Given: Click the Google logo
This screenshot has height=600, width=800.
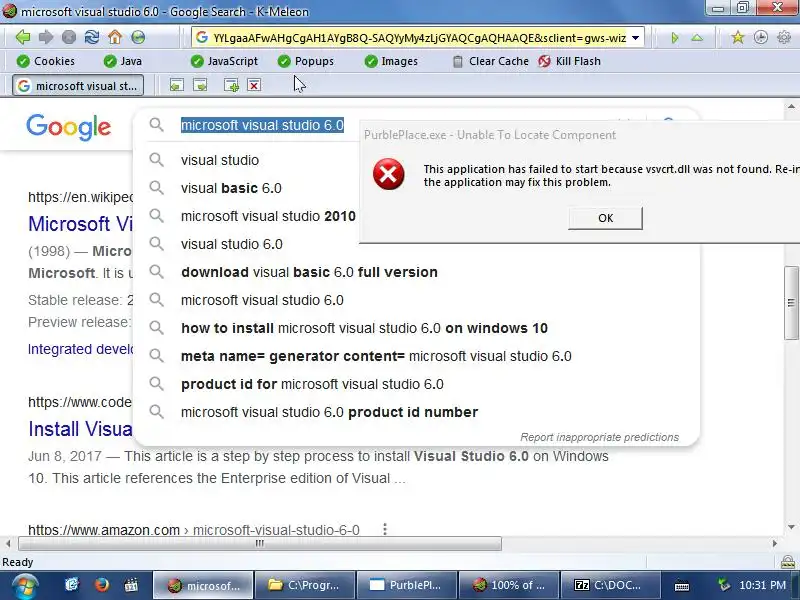Looking at the screenshot, I should (x=68, y=127).
